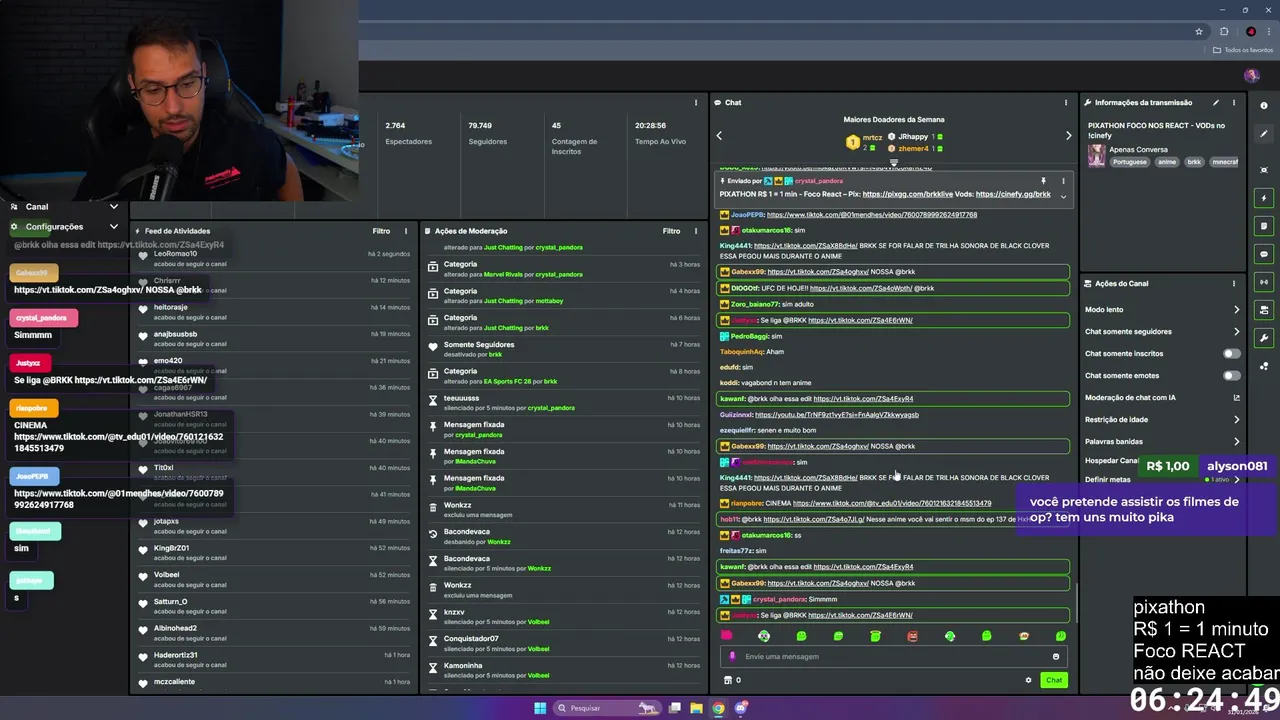Show next leaderboard with right arrow
This screenshot has height=720, width=1280.
pos(1068,136)
